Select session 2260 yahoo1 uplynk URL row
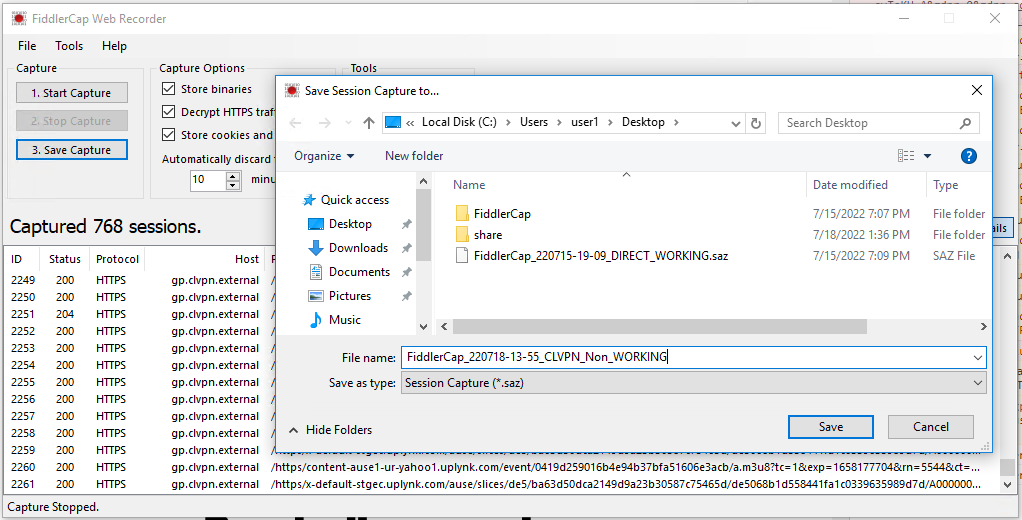Image resolution: width=1022 pixels, height=520 pixels. pyautogui.click(x=502, y=467)
